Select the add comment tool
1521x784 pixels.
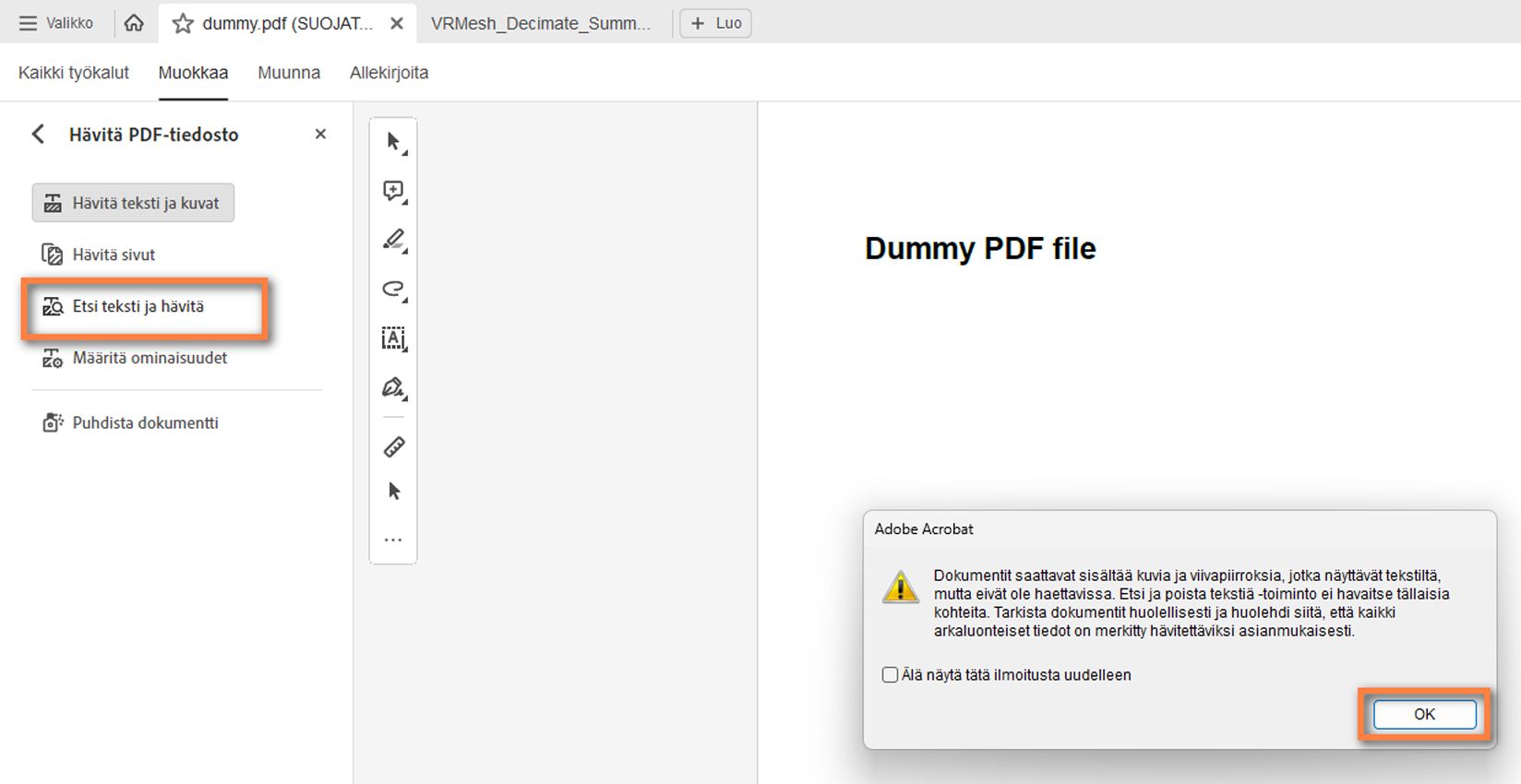coord(394,192)
